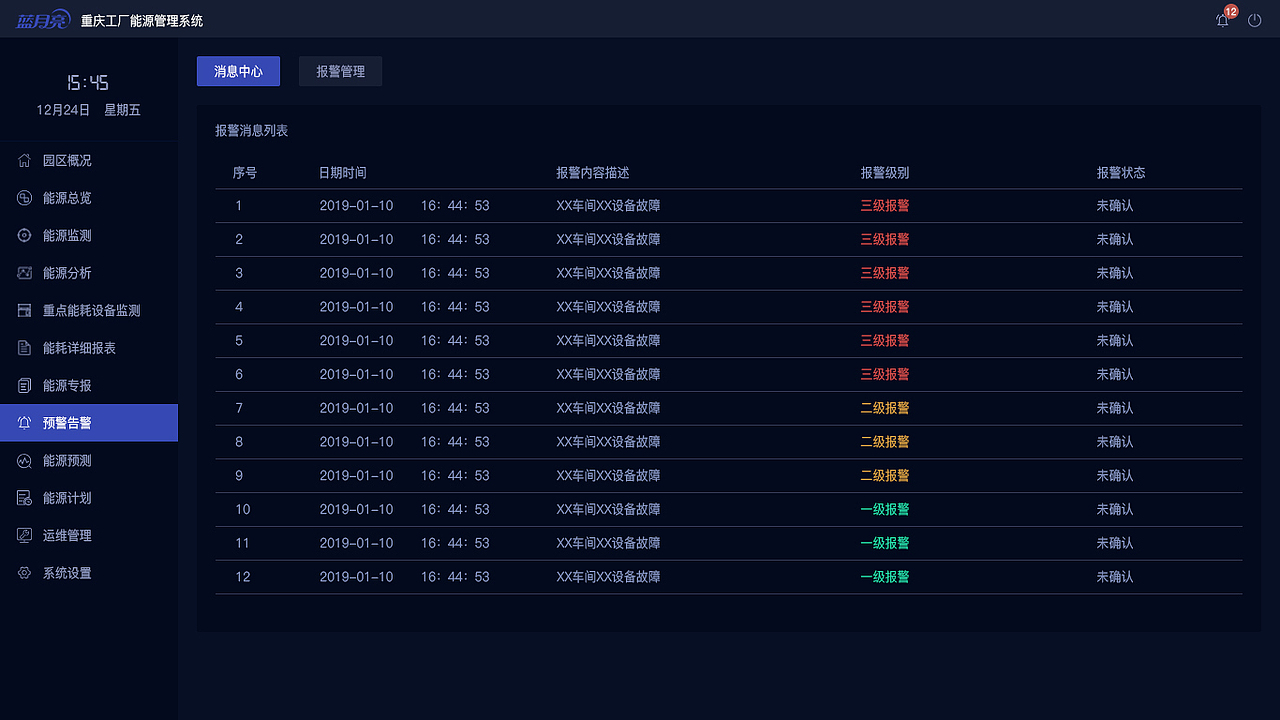Switch to the 报警管理 tab
This screenshot has height=720, width=1280.
pos(340,71)
